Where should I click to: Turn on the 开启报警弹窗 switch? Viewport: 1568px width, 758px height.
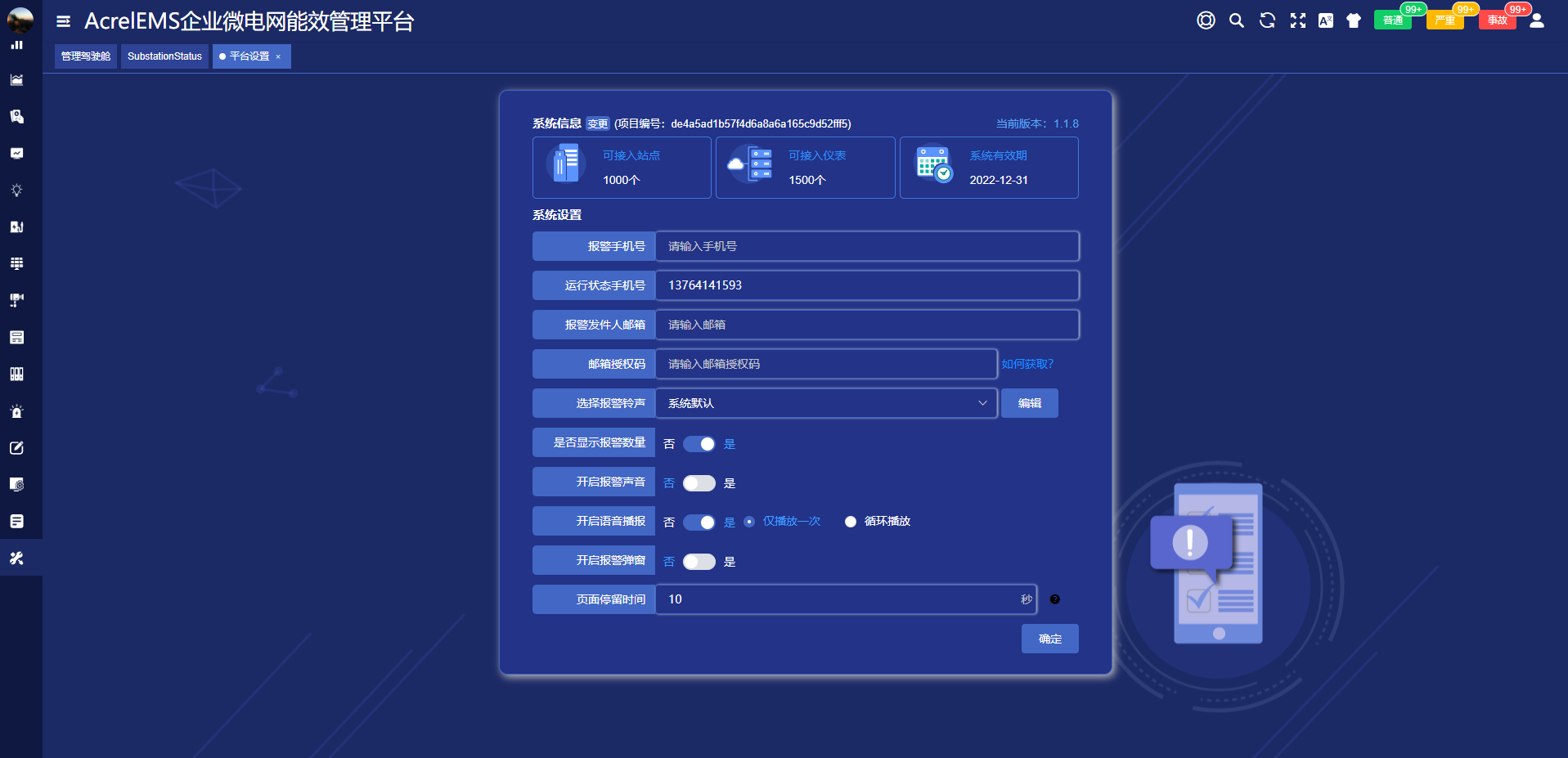click(699, 562)
